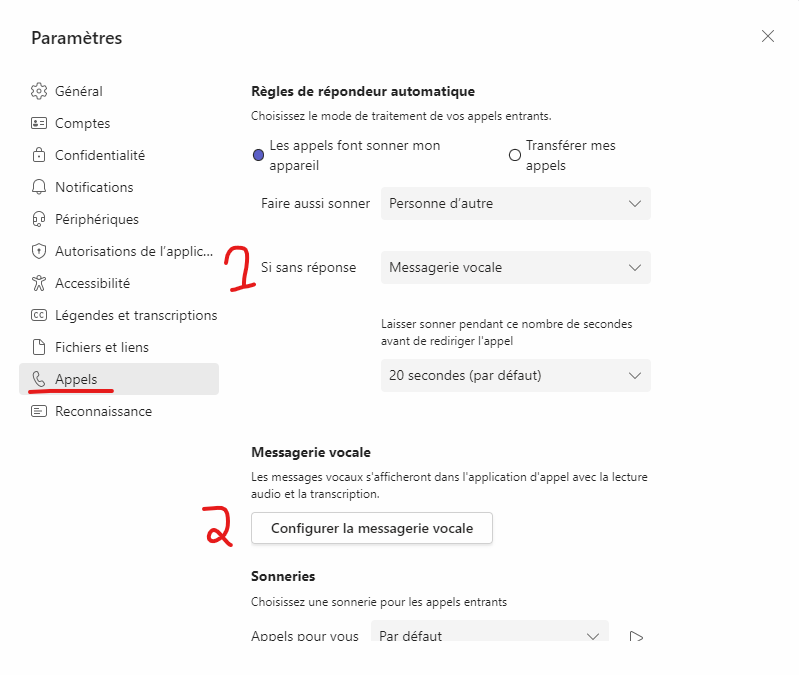
Task: Select 'Transférer mes appels' radio button
Action: [515, 155]
